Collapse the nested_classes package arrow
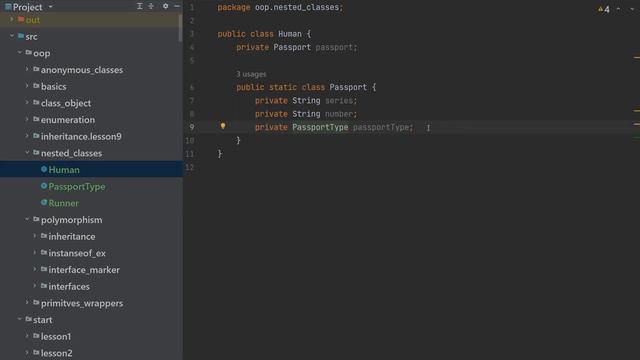The image size is (640, 360). [27, 153]
